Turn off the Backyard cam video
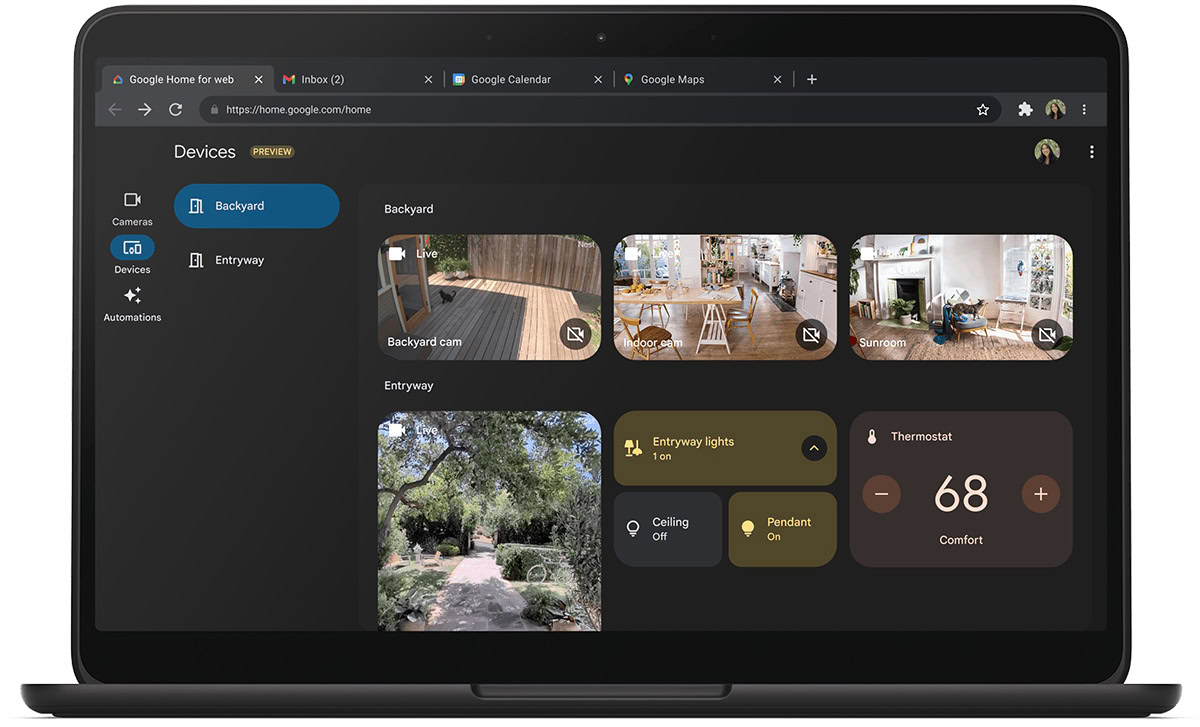This screenshot has width=1200, height=727. [575, 334]
